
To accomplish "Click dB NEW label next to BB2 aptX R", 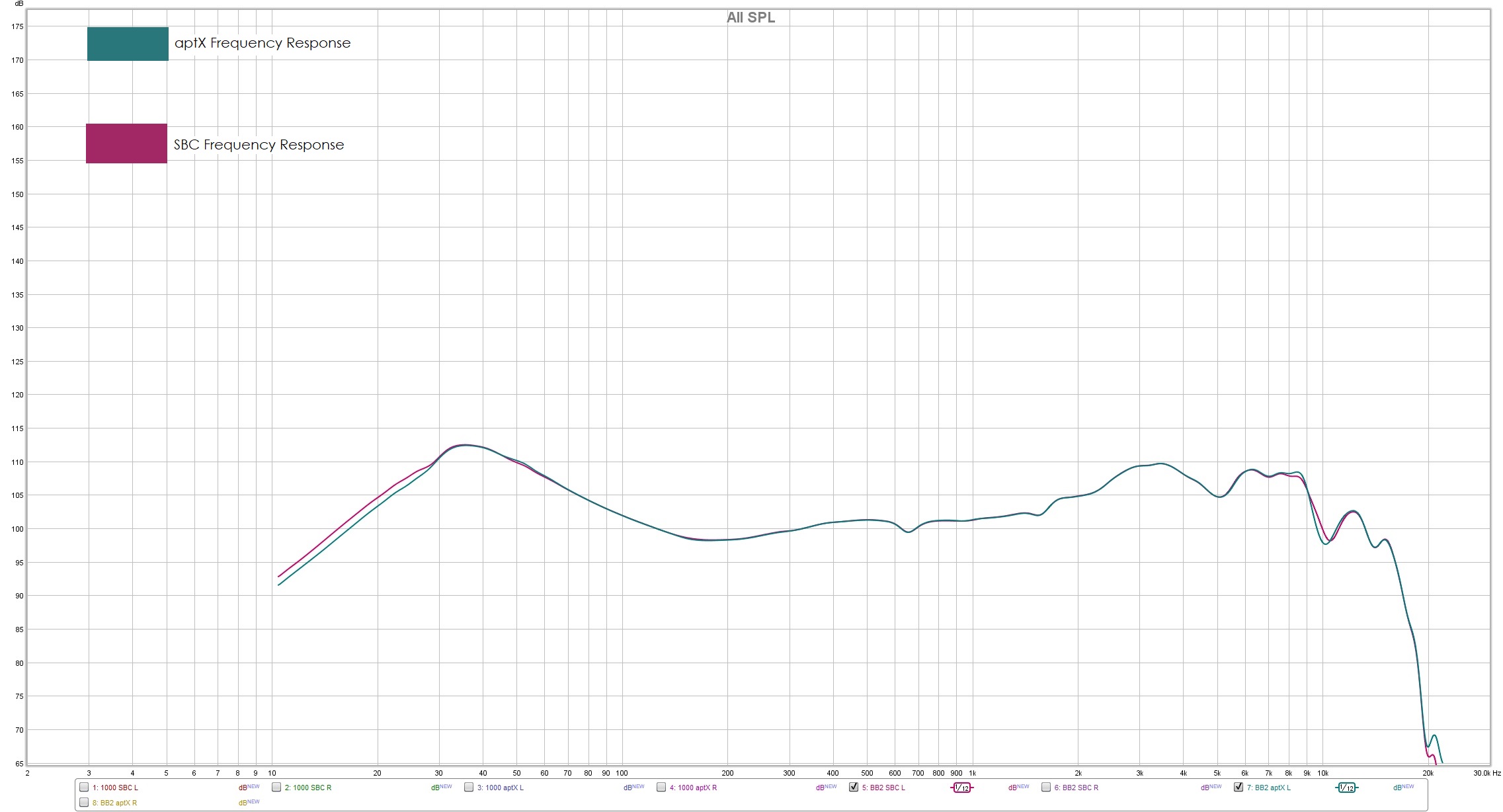I will pos(249,803).
